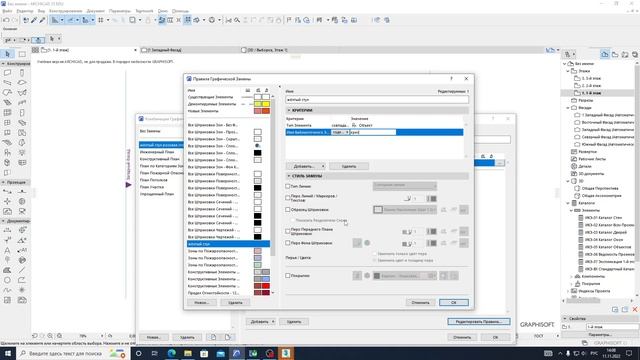The width and height of the screenshot is (640, 360).
Task: Select Развертки in the navigator tree
Action: pos(587,151)
